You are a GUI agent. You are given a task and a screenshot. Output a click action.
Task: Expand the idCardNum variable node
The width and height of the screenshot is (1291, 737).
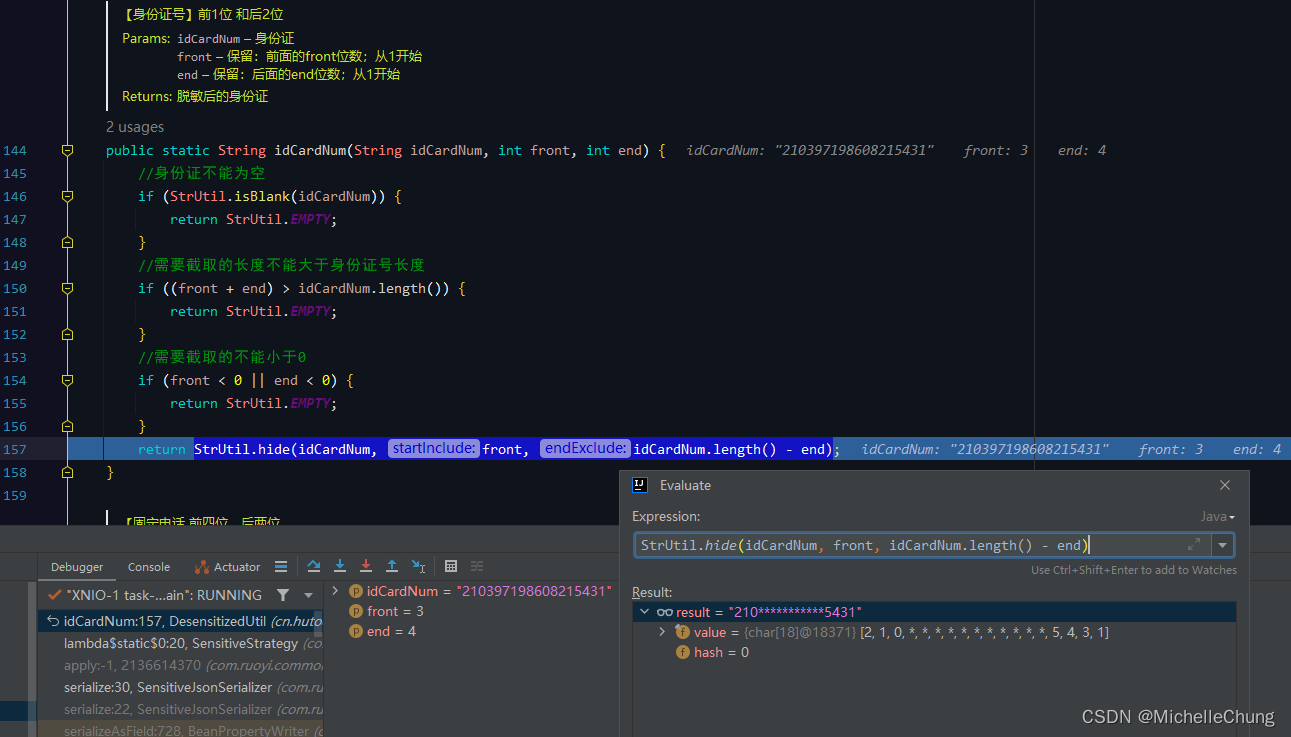(x=336, y=591)
